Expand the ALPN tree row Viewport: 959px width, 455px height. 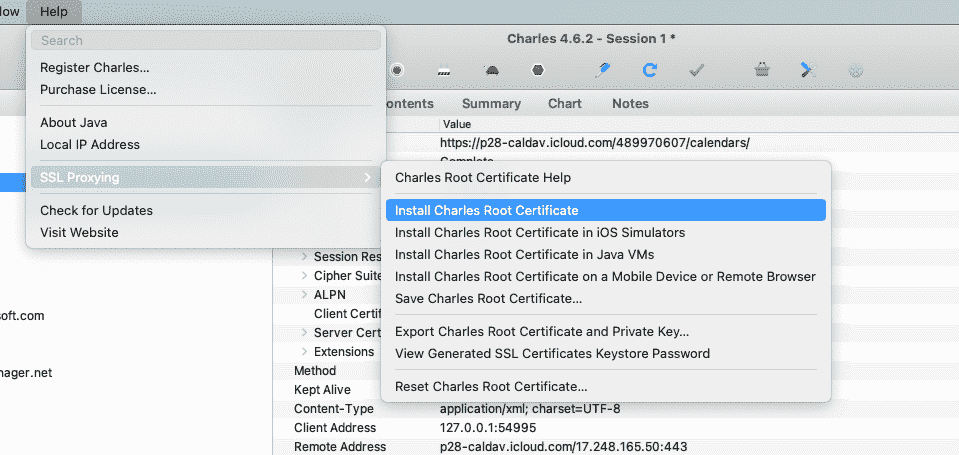pos(305,294)
